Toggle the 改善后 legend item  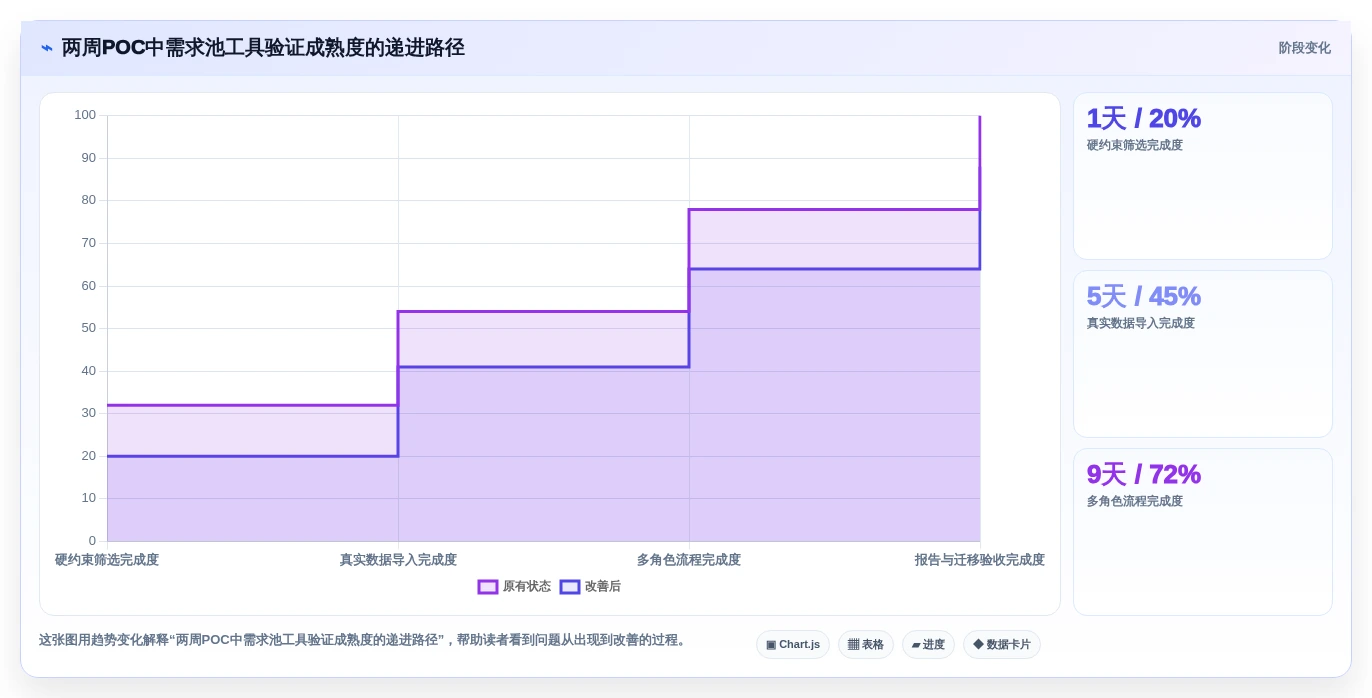590,587
